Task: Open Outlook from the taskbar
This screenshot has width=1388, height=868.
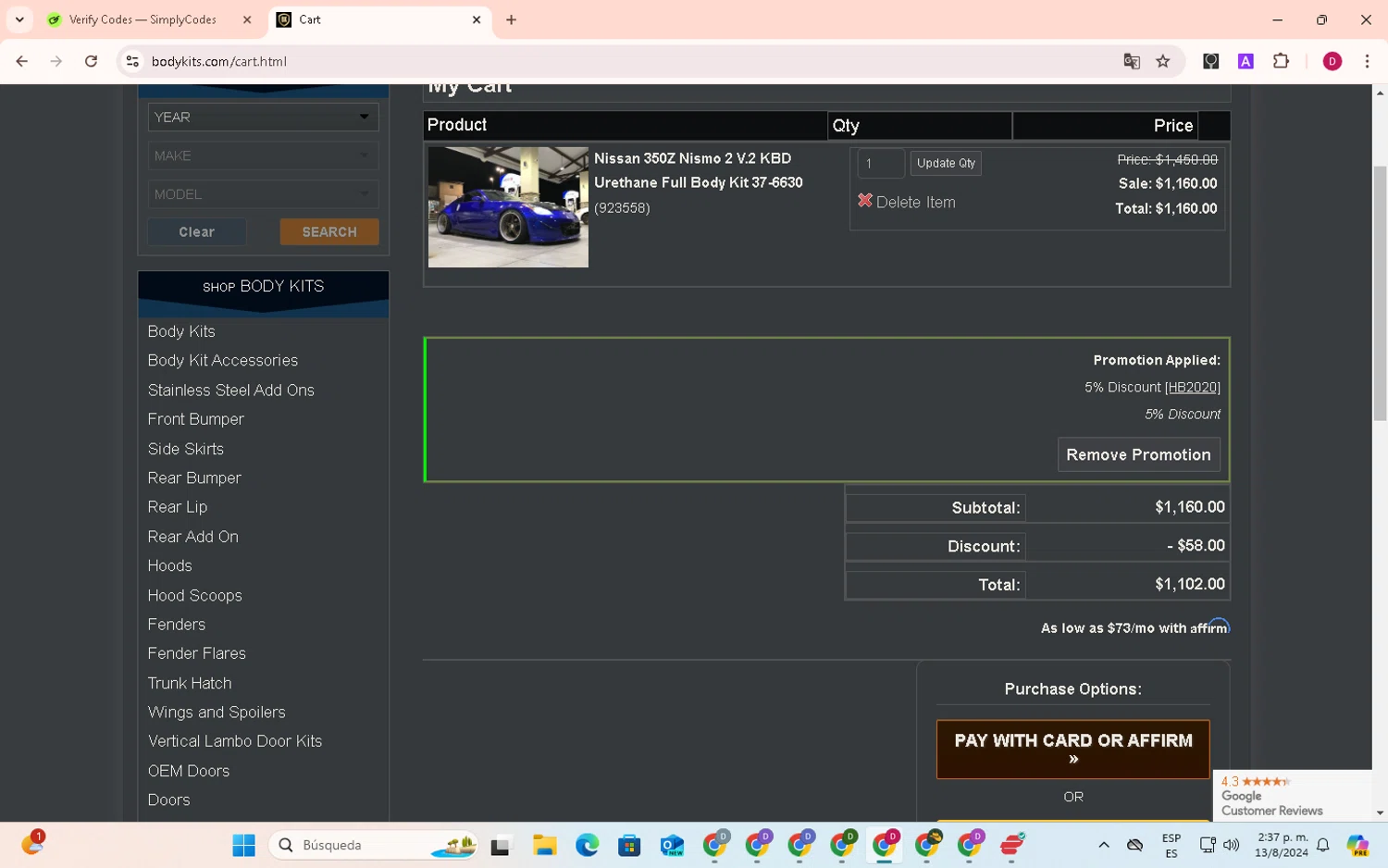Action: click(672, 845)
